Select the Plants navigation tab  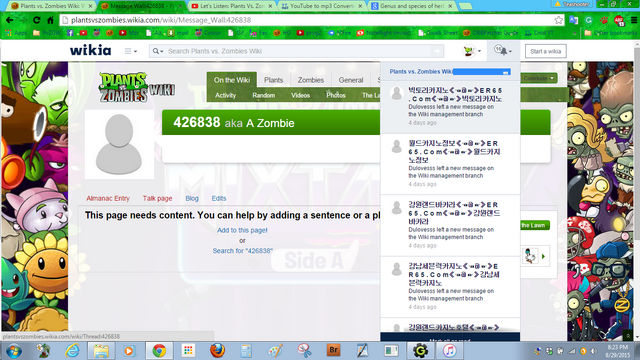click(273, 80)
